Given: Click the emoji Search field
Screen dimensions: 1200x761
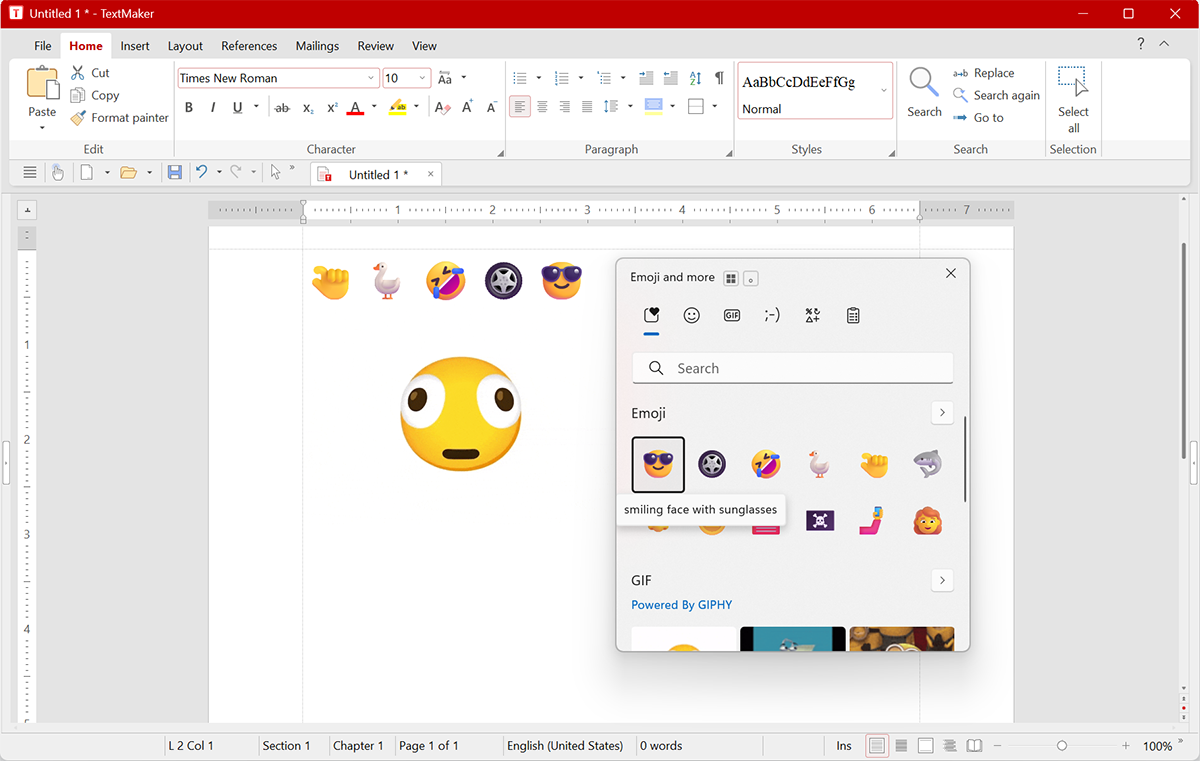Looking at the screenshot, I should point(793,368).
